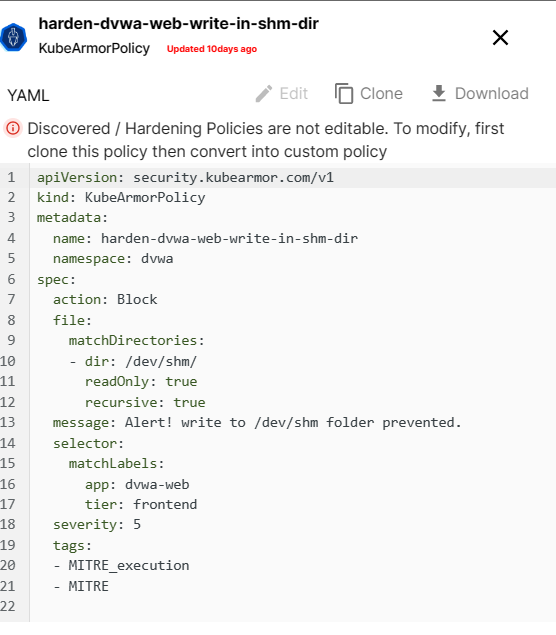Viewport: 556px width, 635px height.
Task: Click line number 7 in gutter
Action: click(11, 299)
